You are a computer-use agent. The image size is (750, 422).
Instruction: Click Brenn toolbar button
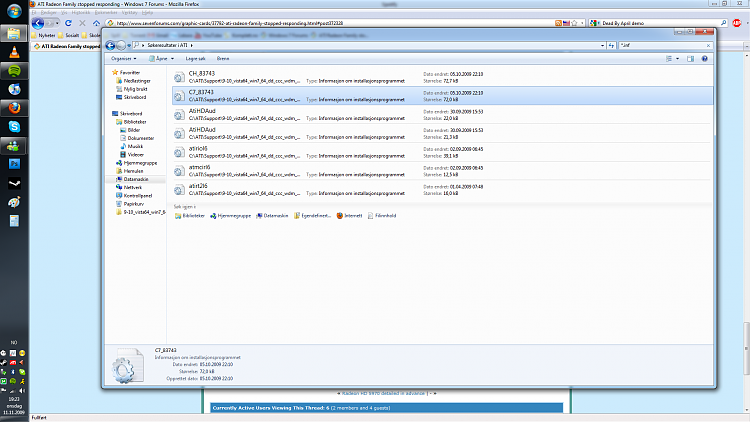tap(223, 59)
